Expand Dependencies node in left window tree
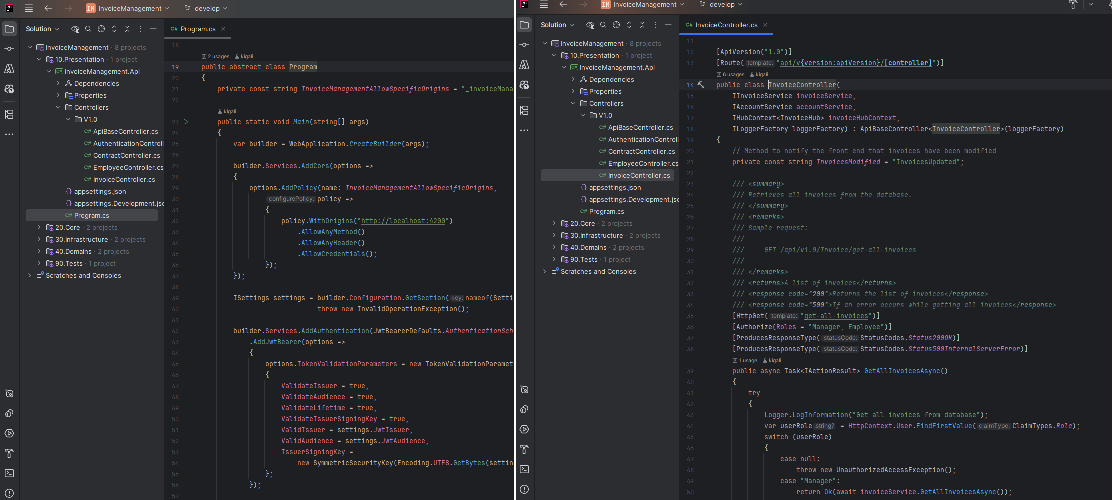The height and width of the screenshot is (500, 1113). pos(59,84)
